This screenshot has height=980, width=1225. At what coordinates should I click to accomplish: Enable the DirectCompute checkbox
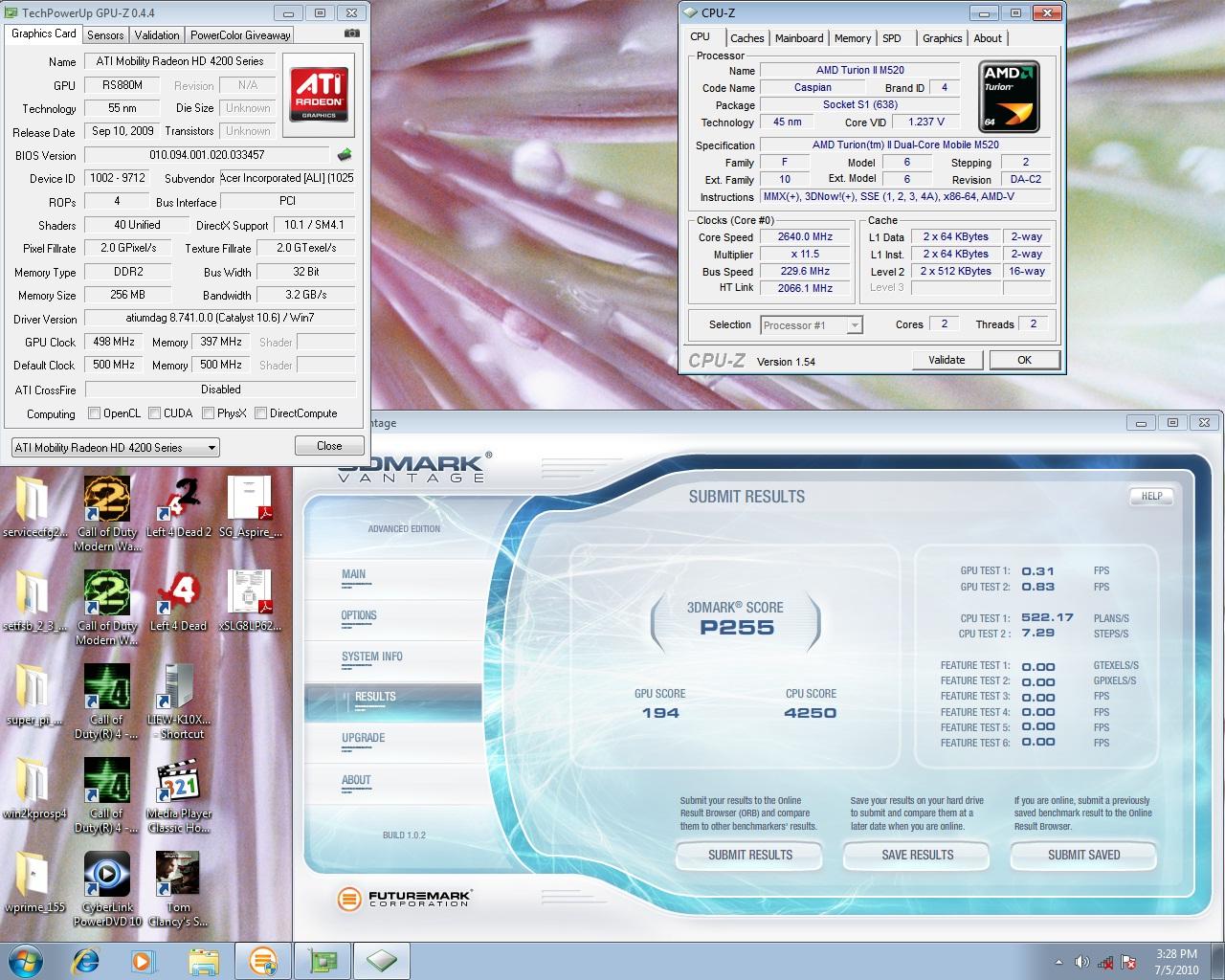coord(260,413)
